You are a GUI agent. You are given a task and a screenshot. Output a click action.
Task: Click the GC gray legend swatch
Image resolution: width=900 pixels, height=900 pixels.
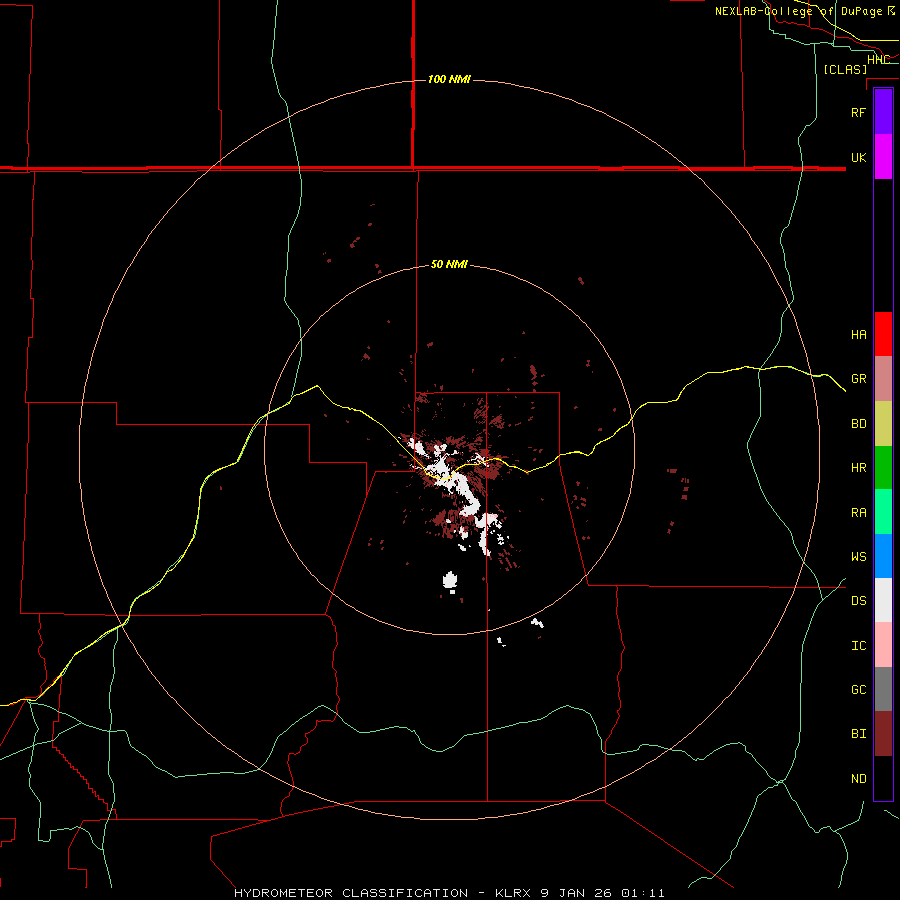[x=883, y=689]
